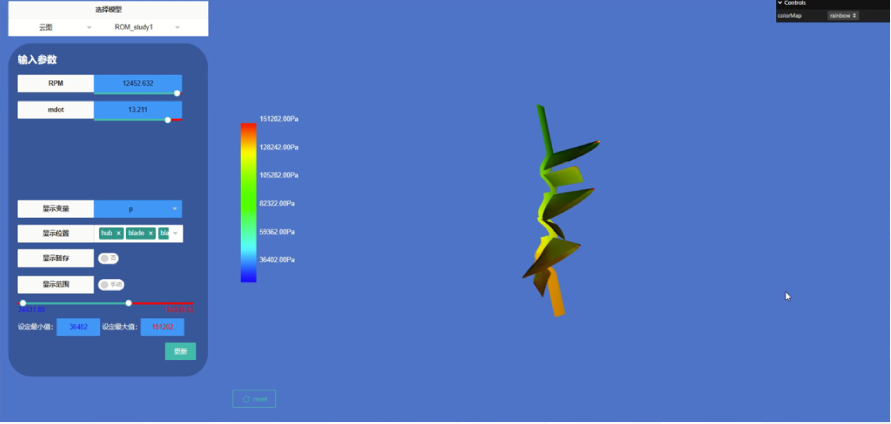Open the colorMap rainbow dropdown

click(843, 16)
